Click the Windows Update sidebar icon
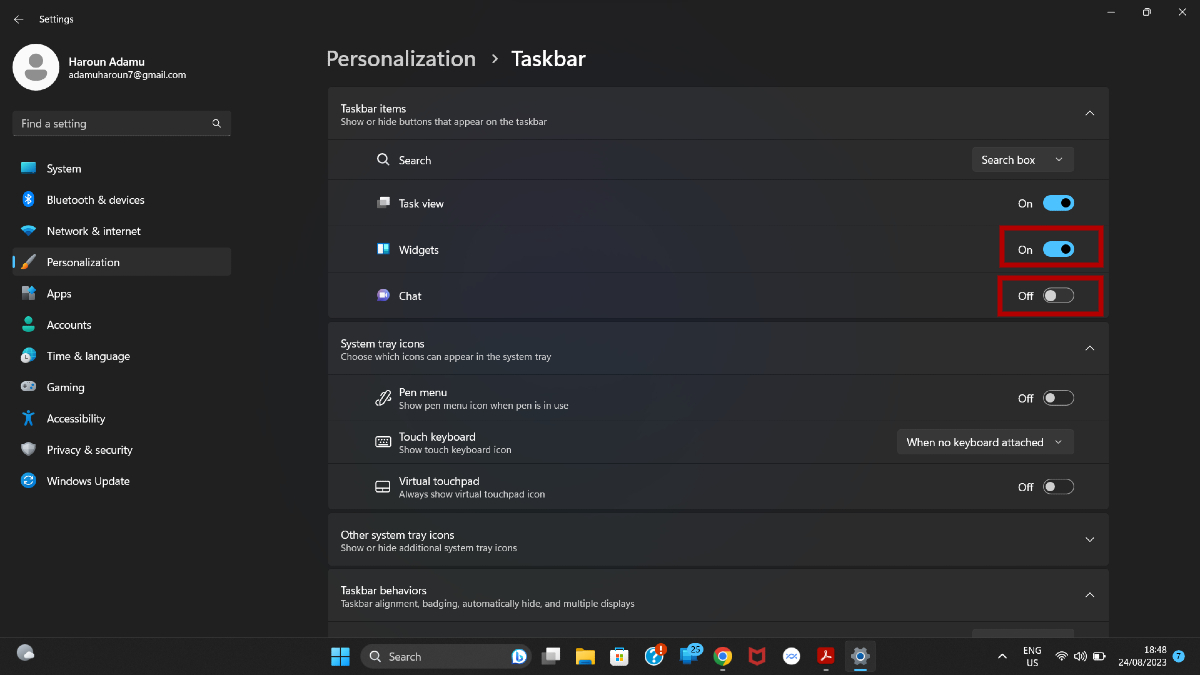The height and width of the screenshot is (675, 1200). click(x=28, y=481)
